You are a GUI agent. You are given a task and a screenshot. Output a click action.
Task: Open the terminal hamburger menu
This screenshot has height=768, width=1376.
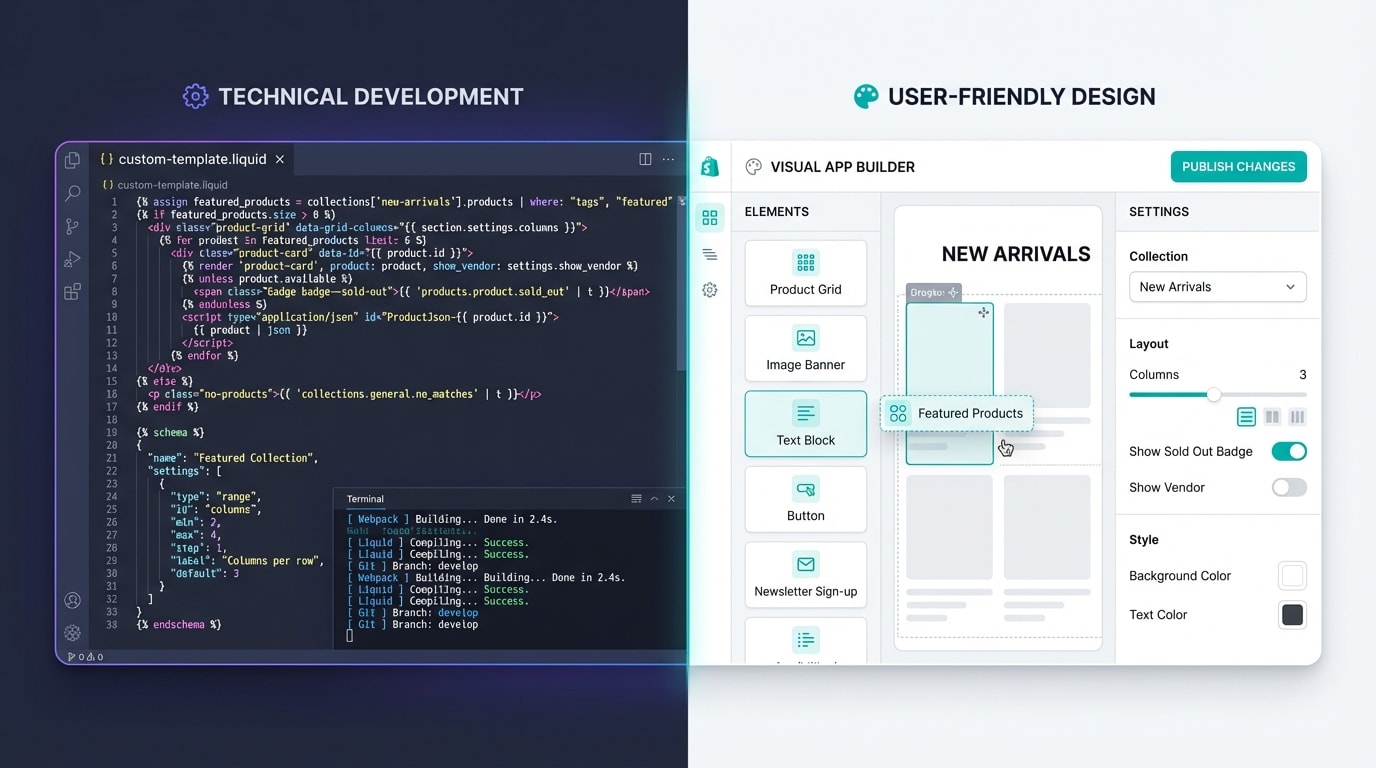click(x=637, y=498)
